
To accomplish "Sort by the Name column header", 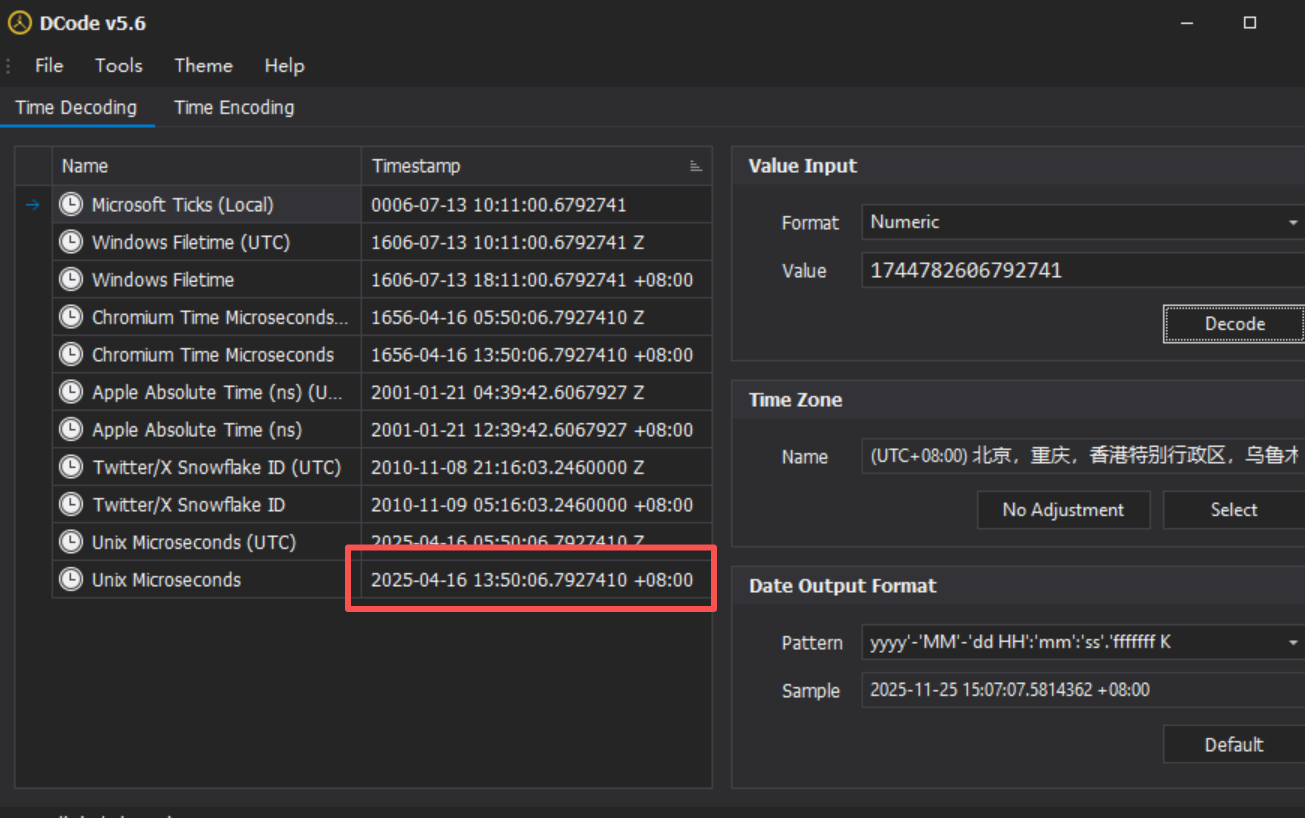I will tap(206, 166).
